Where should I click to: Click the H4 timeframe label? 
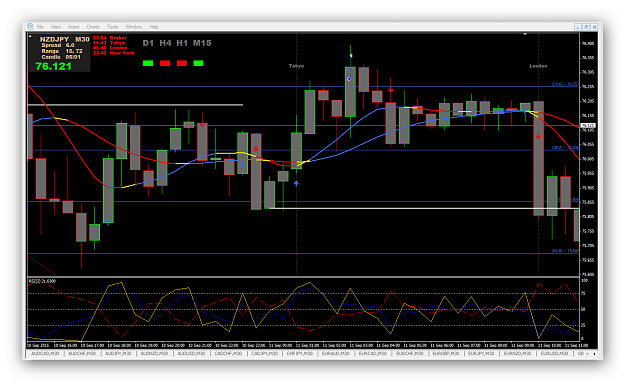coord(165,43)
